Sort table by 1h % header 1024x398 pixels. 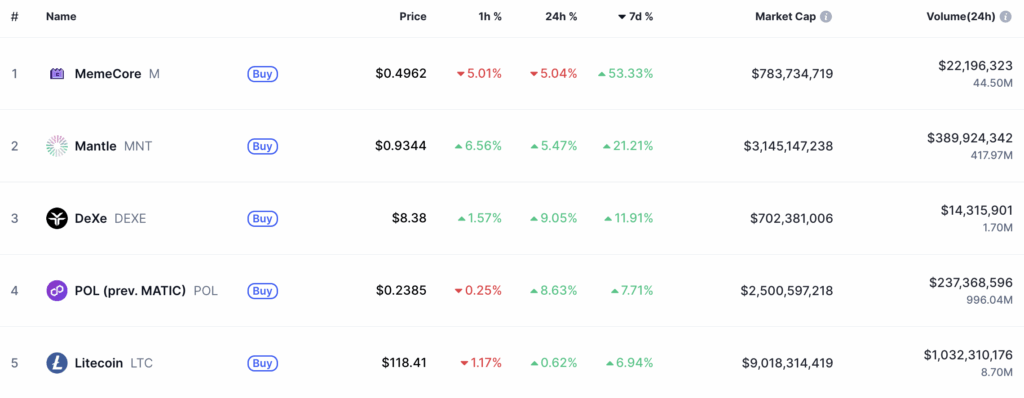[490, 17]
